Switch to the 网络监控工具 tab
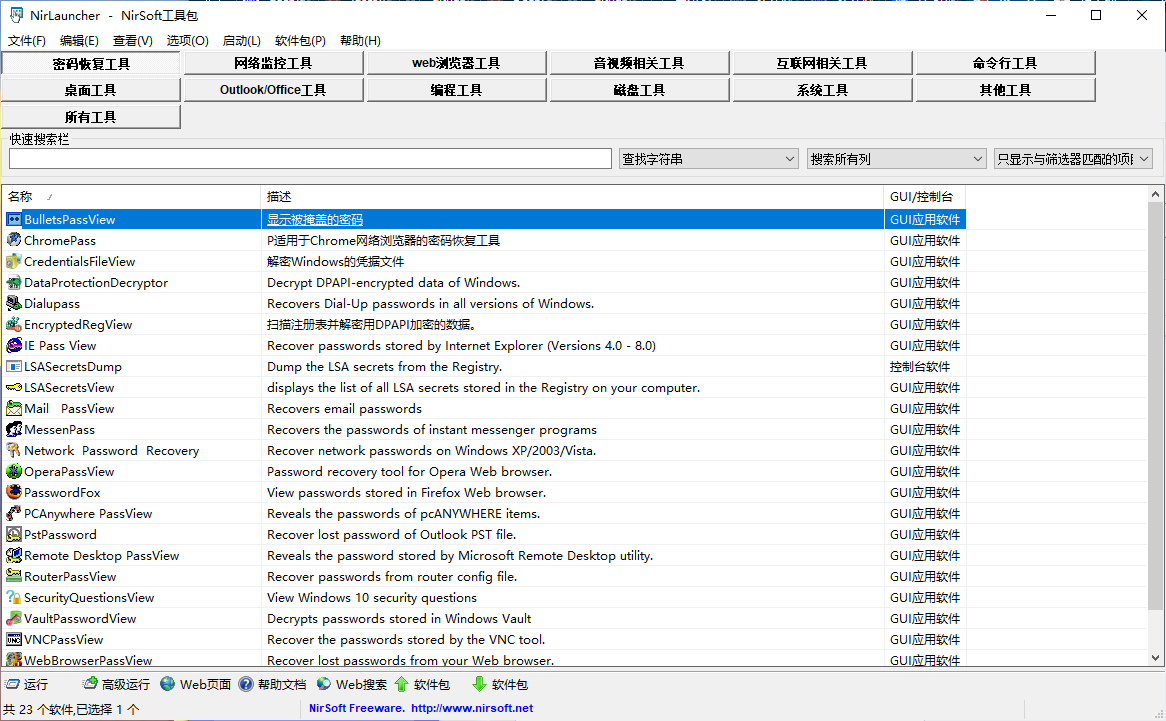1166x721 pixels. tap(273, 63)
